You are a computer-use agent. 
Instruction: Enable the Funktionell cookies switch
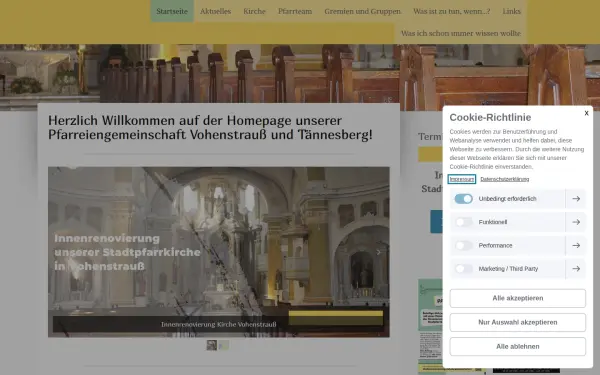pyautogui.click(x=463, y=222)
